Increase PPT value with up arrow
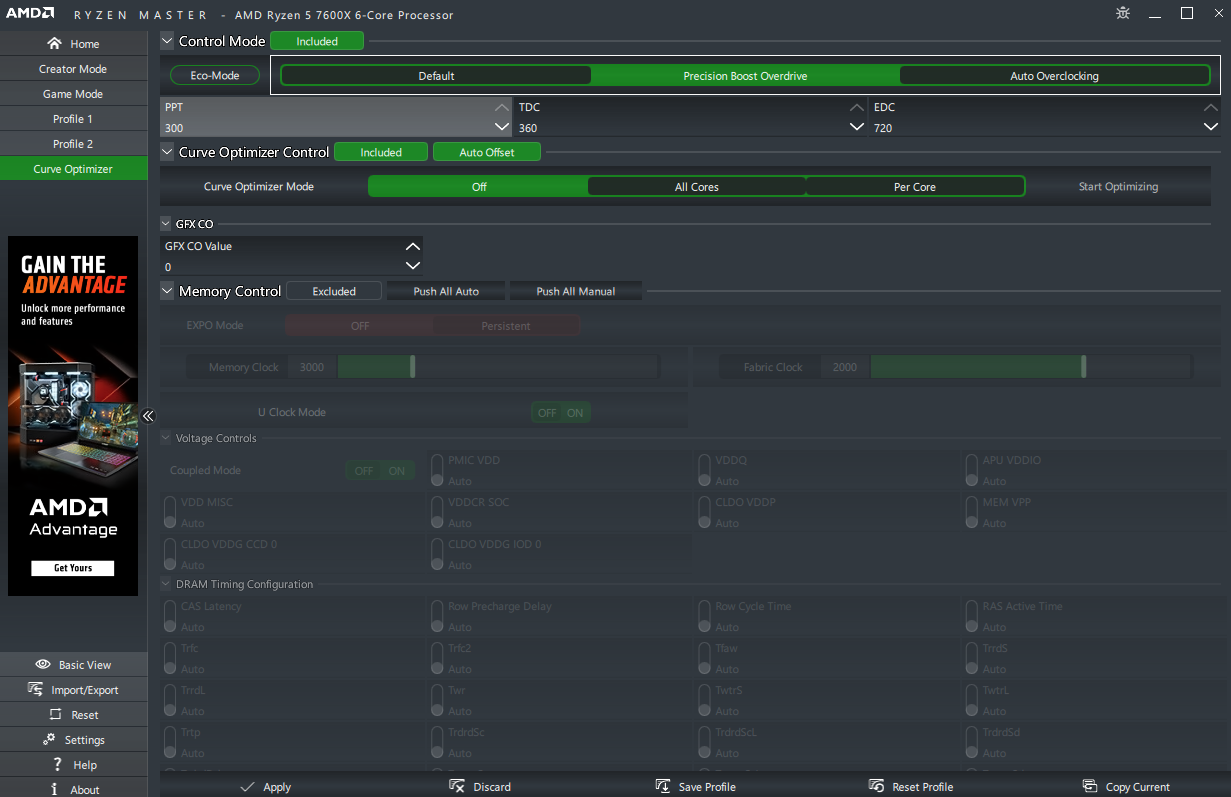 click(x=502, y=107)
